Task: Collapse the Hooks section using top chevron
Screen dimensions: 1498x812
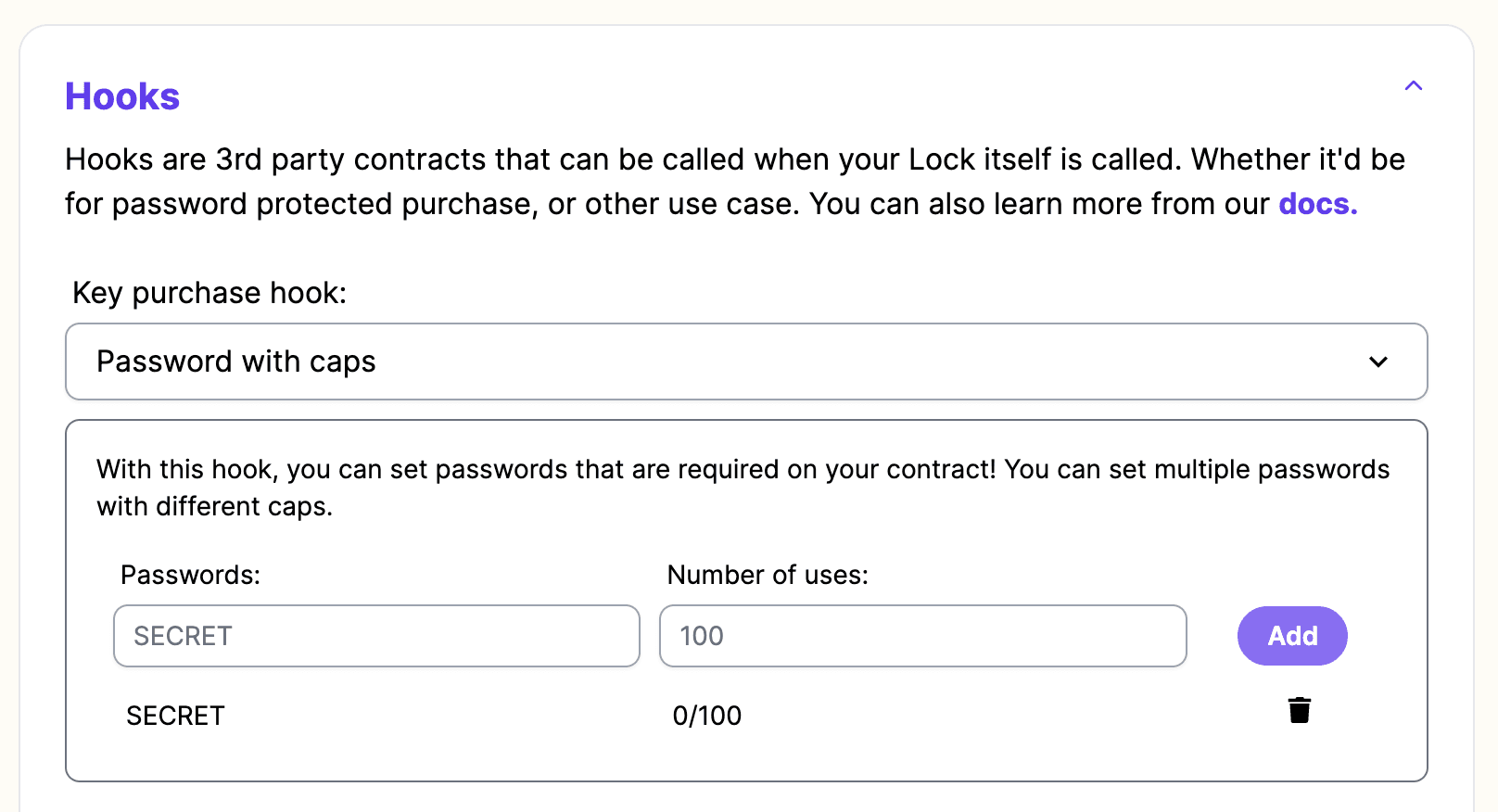Action: (x=1413, y=86)
